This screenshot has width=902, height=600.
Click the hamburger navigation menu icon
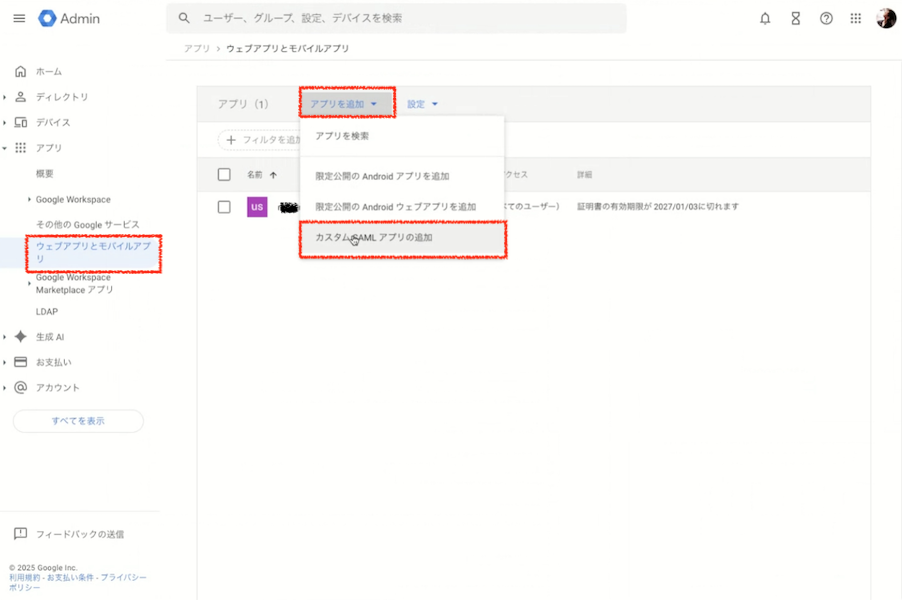point(18,17)
